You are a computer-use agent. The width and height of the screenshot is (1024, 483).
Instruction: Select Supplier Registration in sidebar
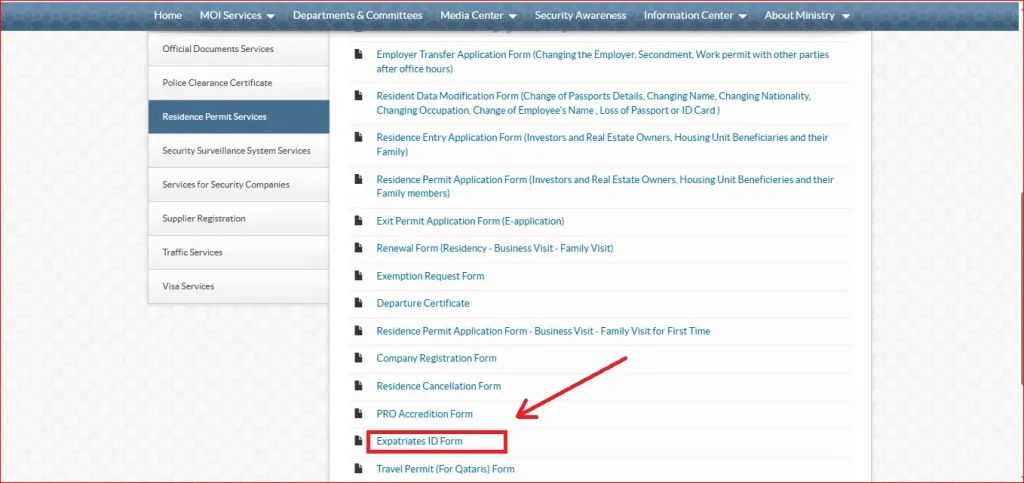238,219
